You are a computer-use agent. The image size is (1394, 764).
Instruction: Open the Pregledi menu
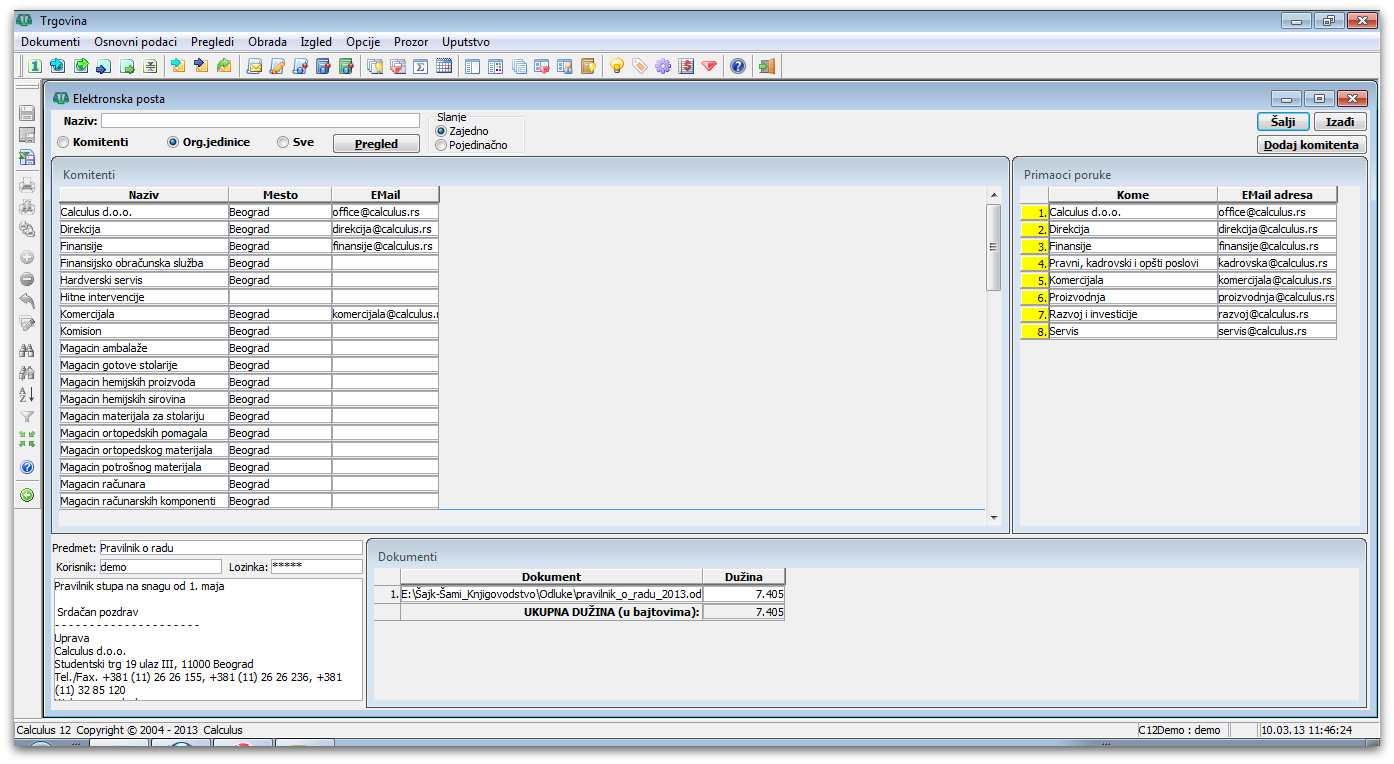212,42
